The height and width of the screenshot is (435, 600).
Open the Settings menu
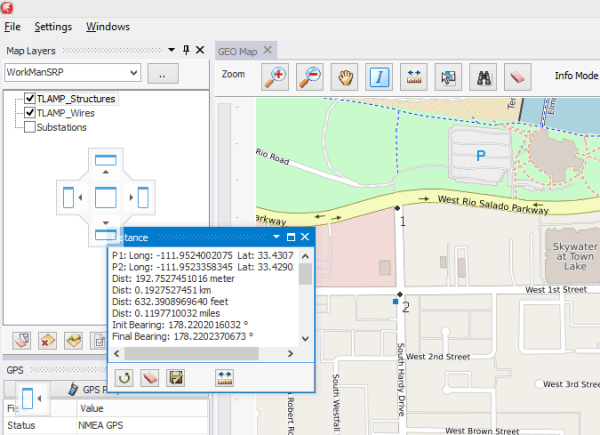point(53,26)
